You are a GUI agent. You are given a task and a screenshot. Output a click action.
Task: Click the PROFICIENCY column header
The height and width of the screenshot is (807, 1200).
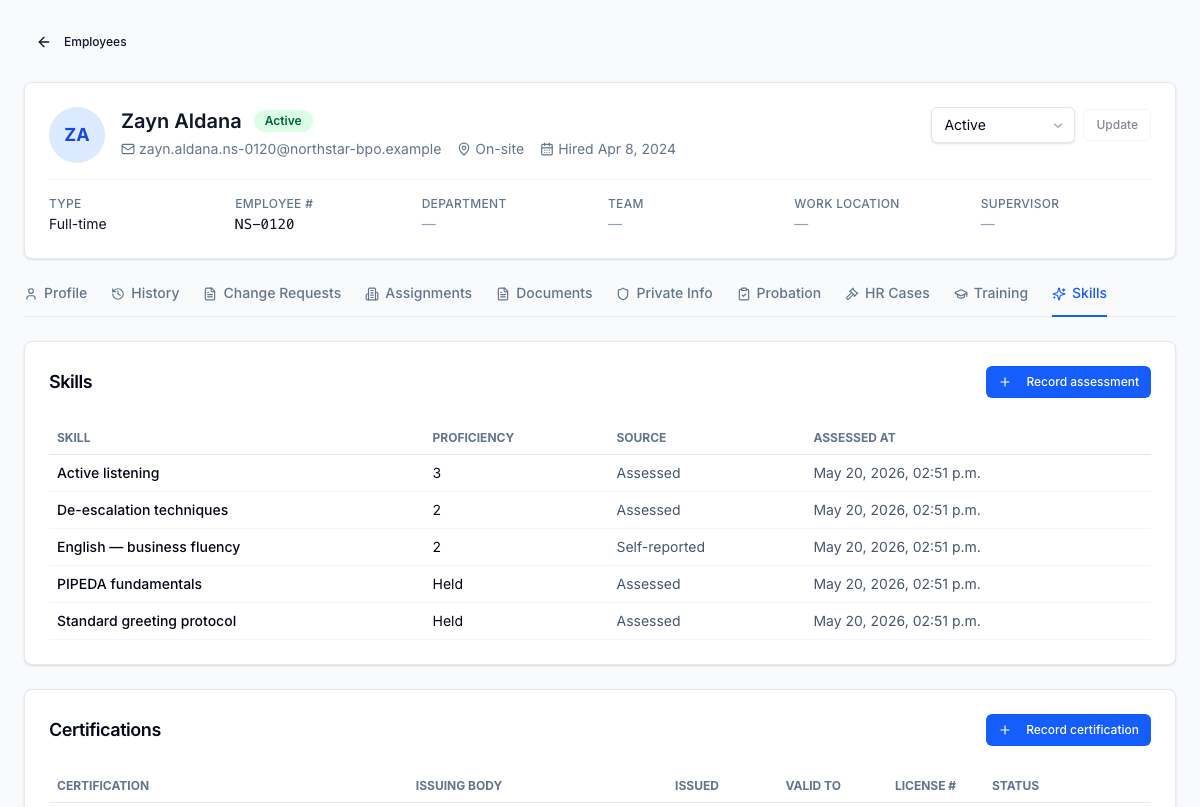[473, 438]
